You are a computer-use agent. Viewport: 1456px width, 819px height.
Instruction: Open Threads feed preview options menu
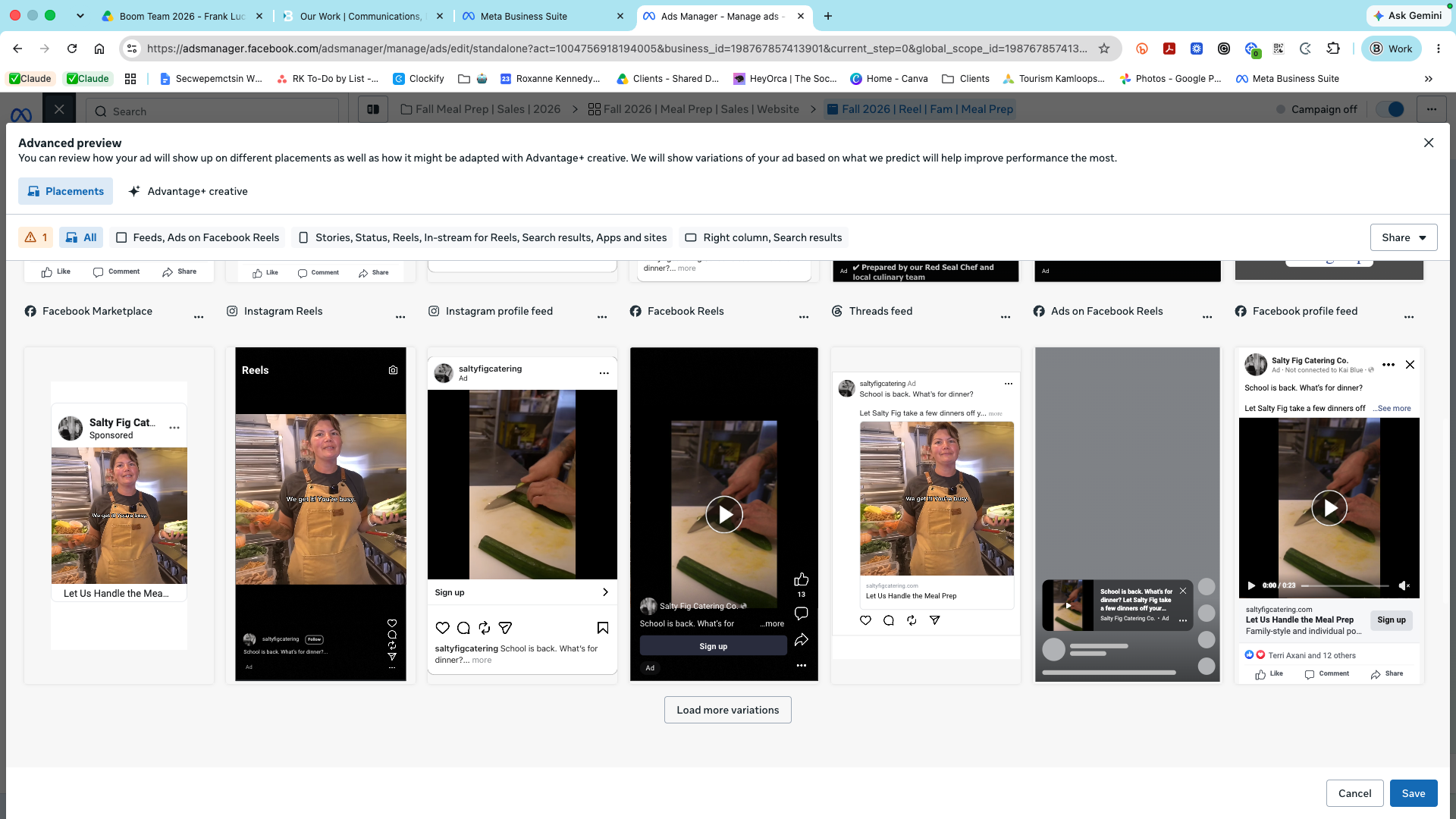[x=1006, y=317]
